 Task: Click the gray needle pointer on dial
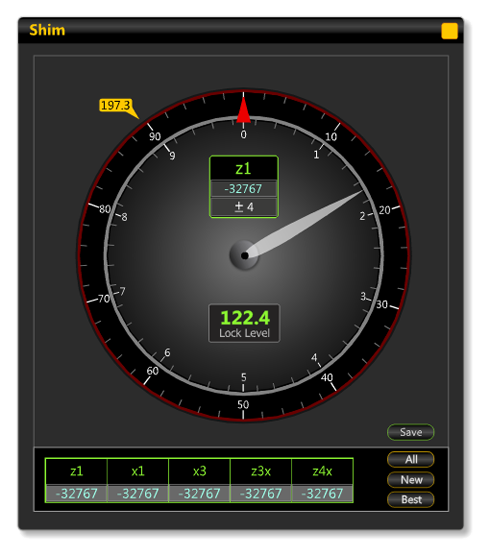(x=304, y=223)
